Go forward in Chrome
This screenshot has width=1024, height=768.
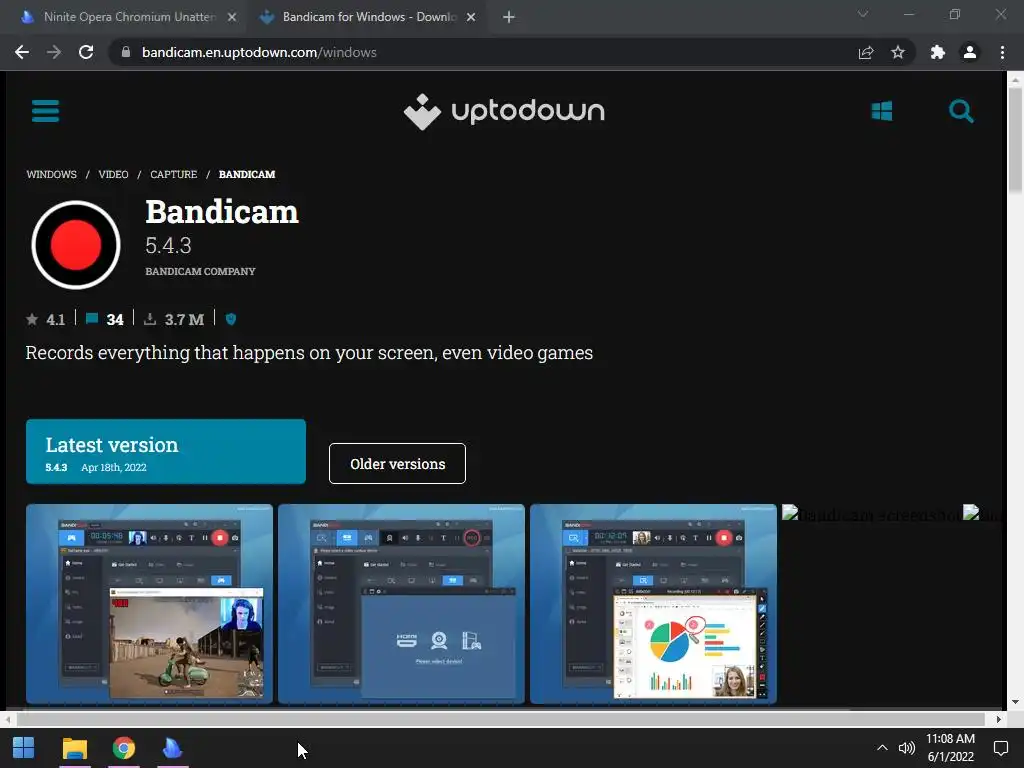pos(54,52)
